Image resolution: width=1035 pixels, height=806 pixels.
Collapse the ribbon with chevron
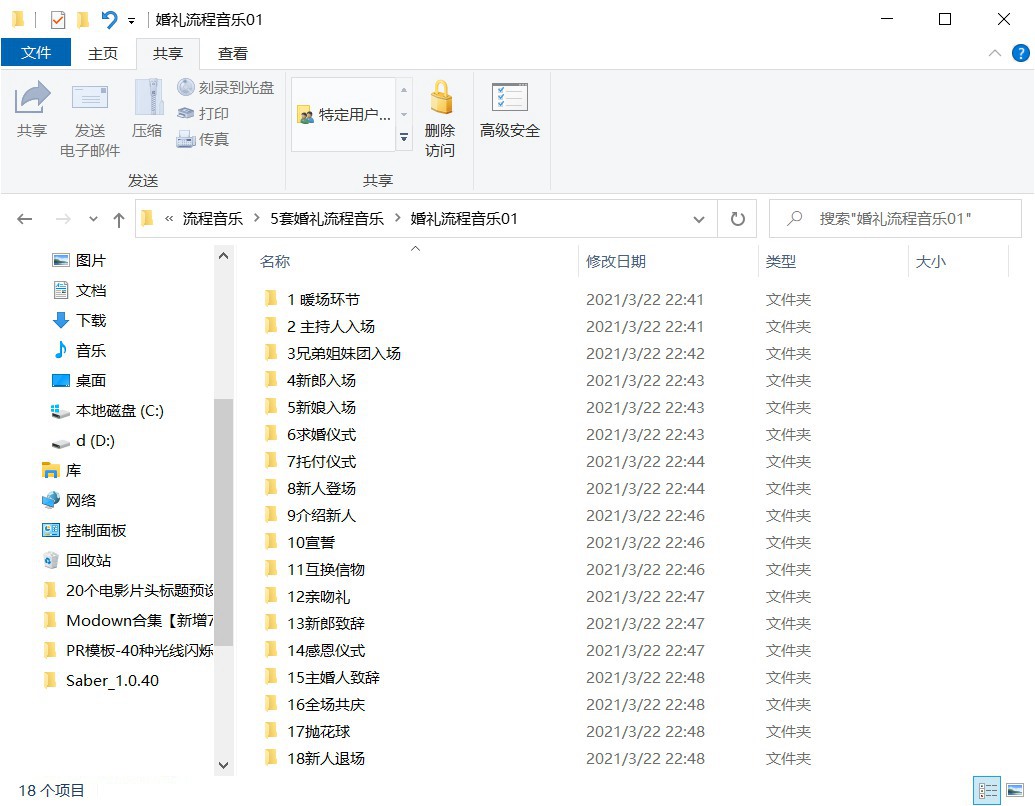tap(995, 53)
